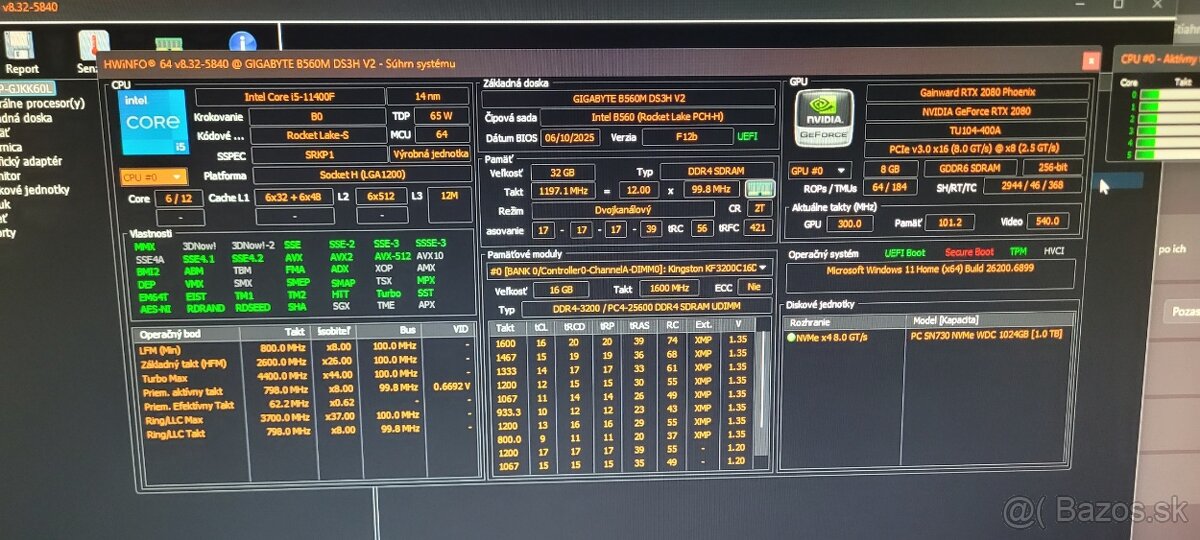The height and width of the screenshot is (540, 1200).
Task: Click the TPM indicator
Action: coord(1018,252)
